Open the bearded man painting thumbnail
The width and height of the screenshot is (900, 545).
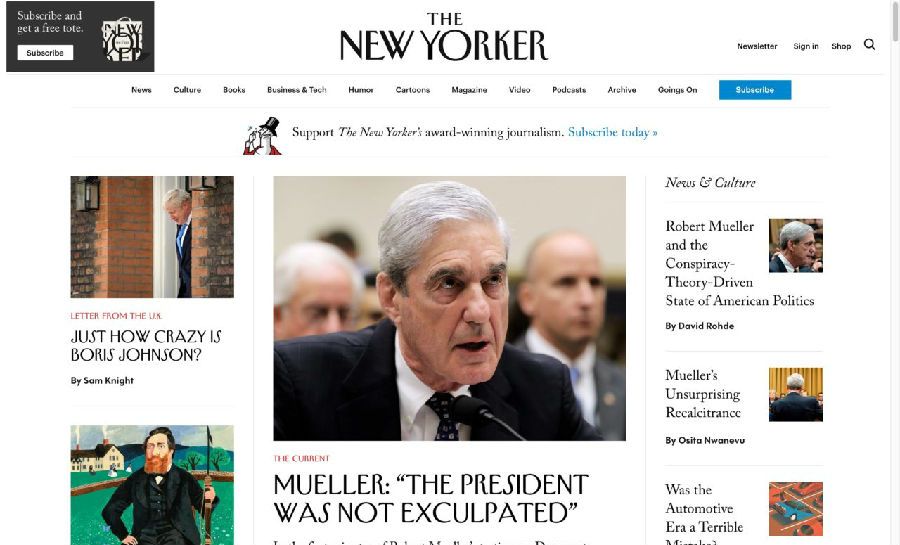click(x=152, y=485)
